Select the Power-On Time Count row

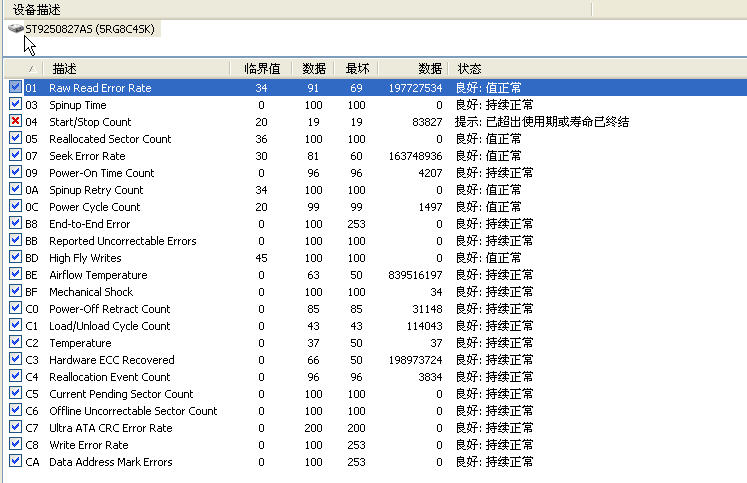click(x=101, y=173)
